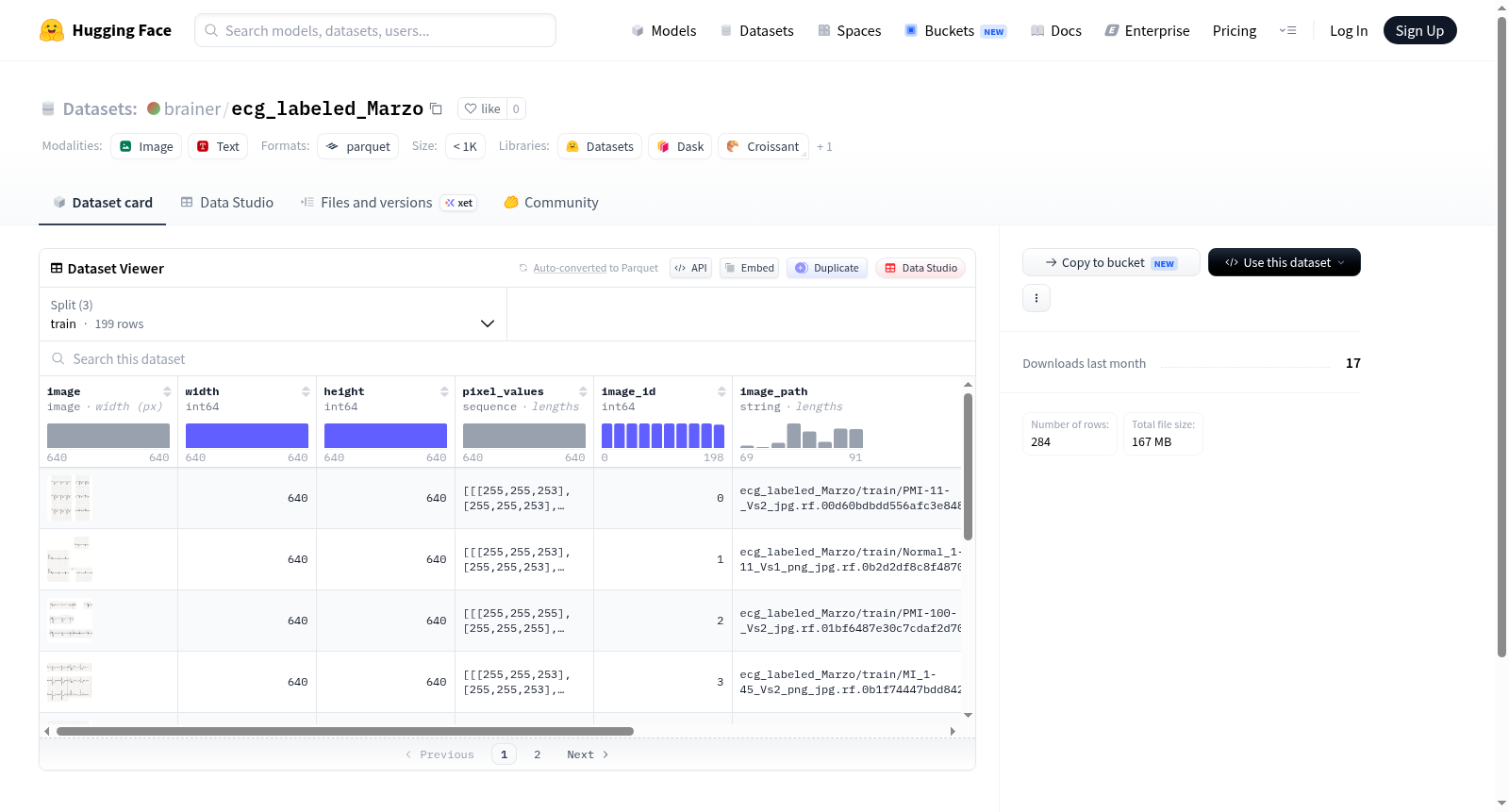Switch to the Data Studio tab
Viewport: 1509px width, 812px height.
(x=227, y=203)
